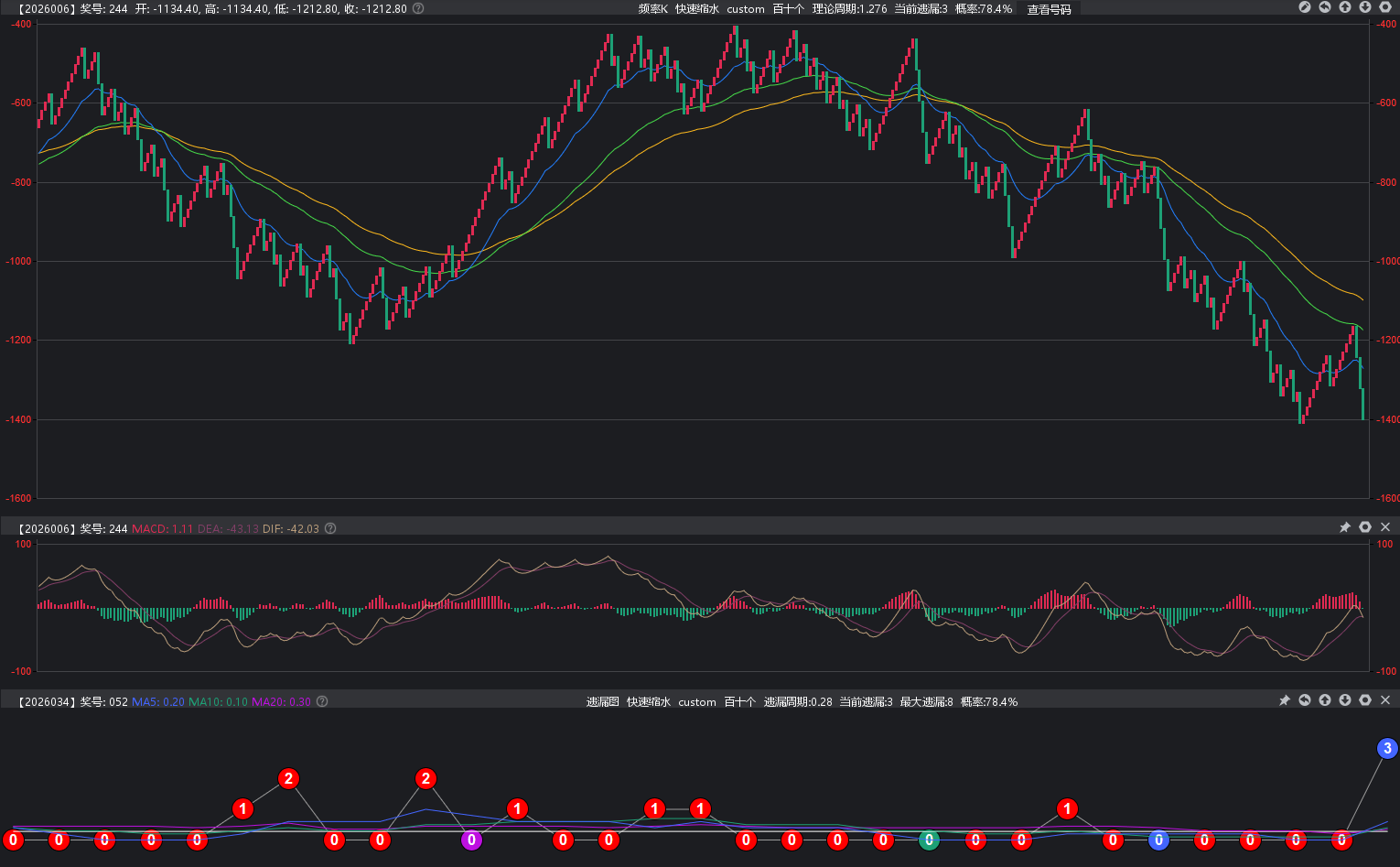The image size is (1400, 867).
Task: Click help icon beside MA20 value
Action: [x=322, y=701]
